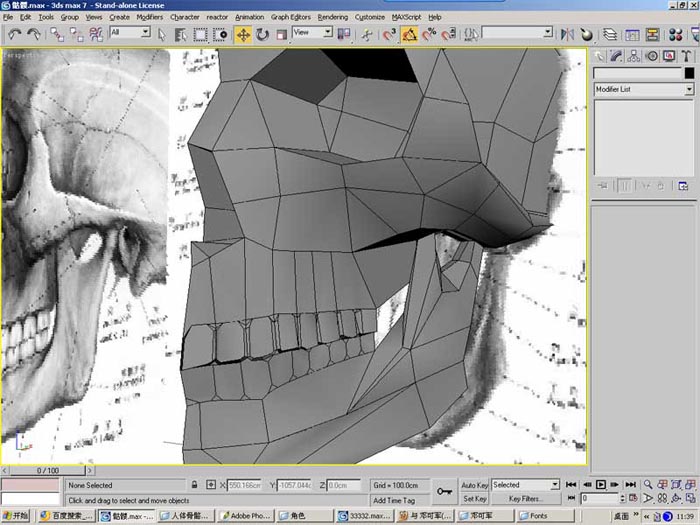Viewport: 700px width, 525px height.
Task: Toggle Window/Crossing selection icon
Action: [x=220, y=34]
